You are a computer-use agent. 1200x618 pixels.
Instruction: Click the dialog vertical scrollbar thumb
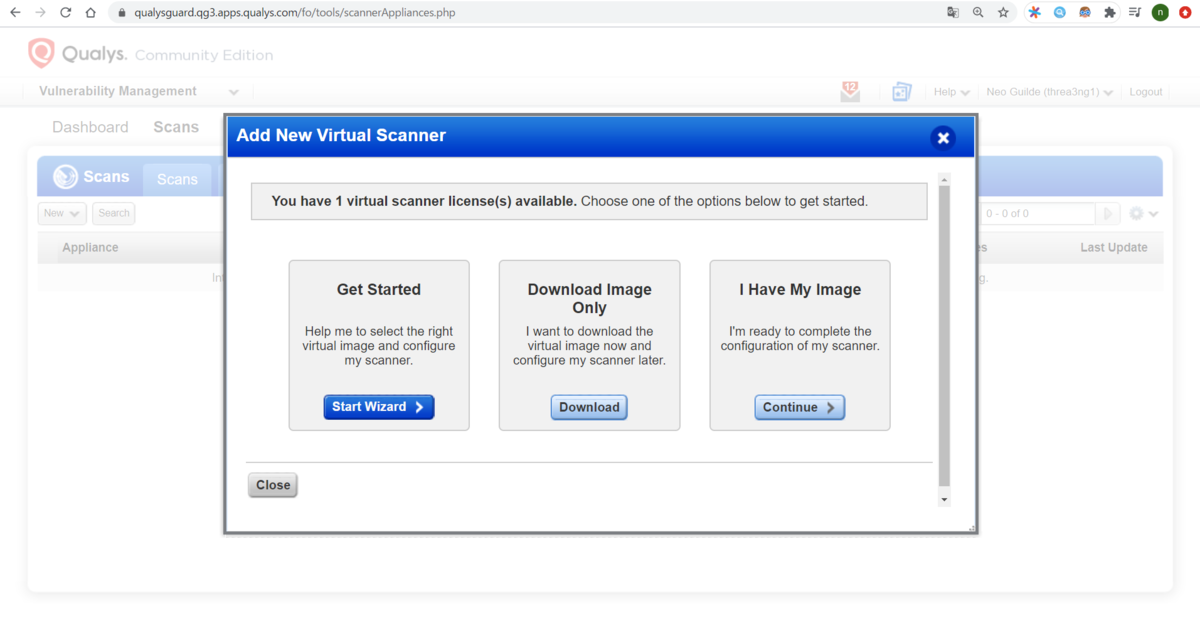point(944,335)
